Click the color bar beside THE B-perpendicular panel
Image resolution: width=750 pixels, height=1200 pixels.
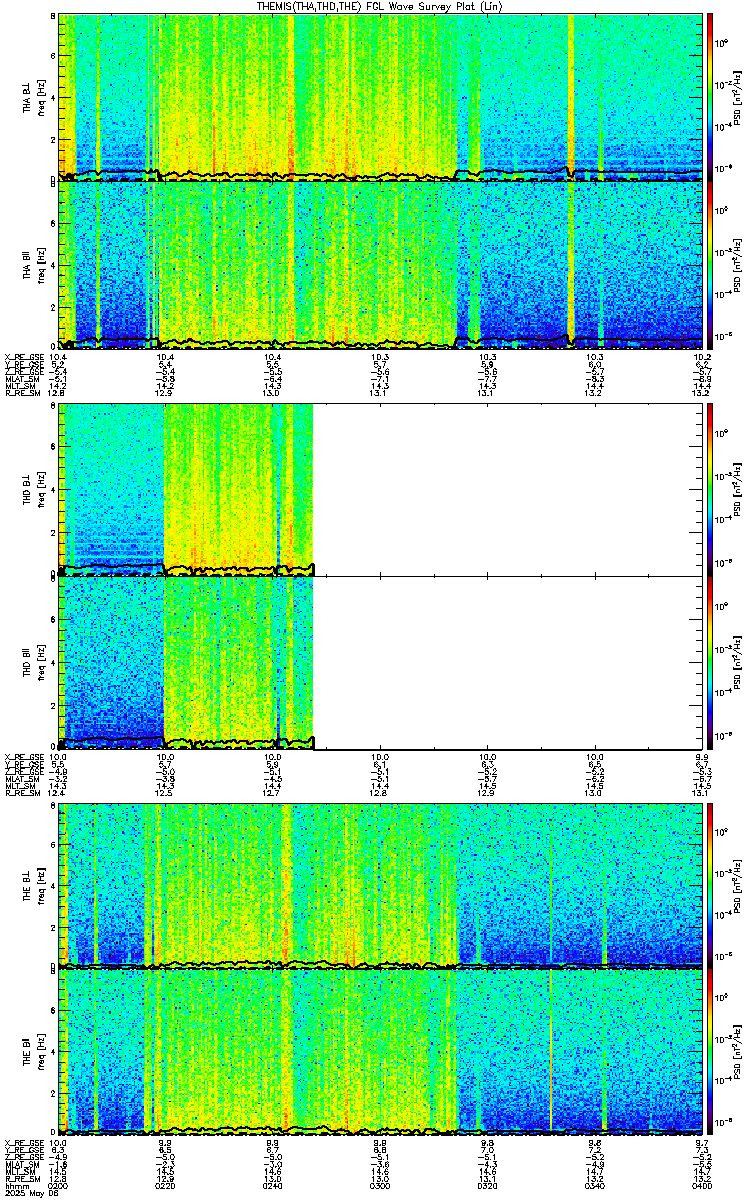(x=711, y=885)
